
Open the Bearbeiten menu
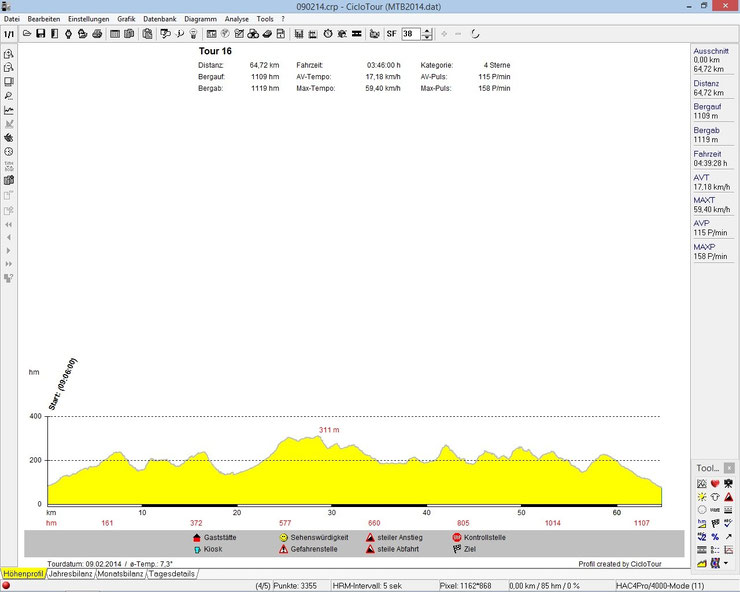click(x=44, y=19)
